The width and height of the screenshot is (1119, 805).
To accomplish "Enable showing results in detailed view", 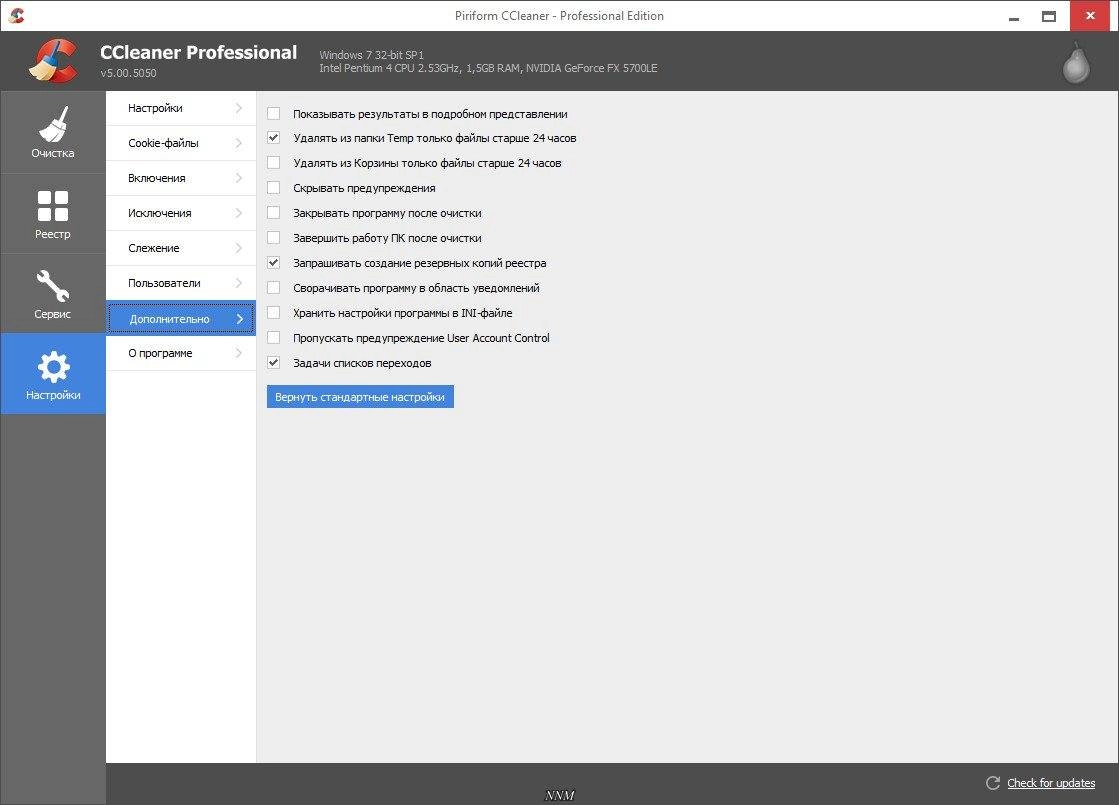I will (273, 113).
